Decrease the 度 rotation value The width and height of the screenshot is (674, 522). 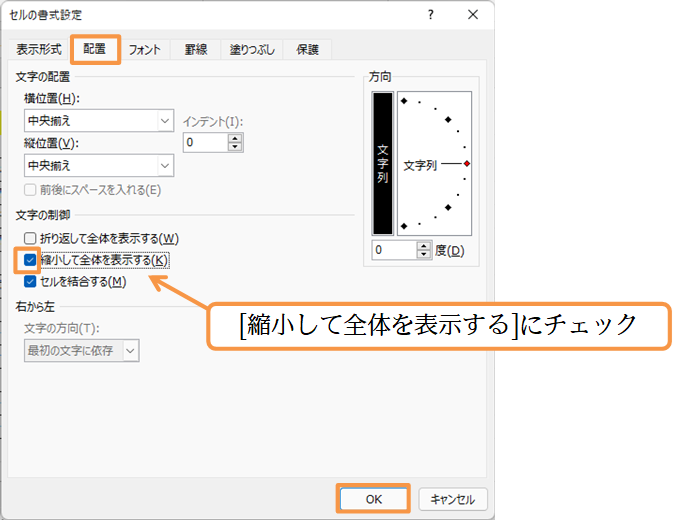click(x=424, y=254)
